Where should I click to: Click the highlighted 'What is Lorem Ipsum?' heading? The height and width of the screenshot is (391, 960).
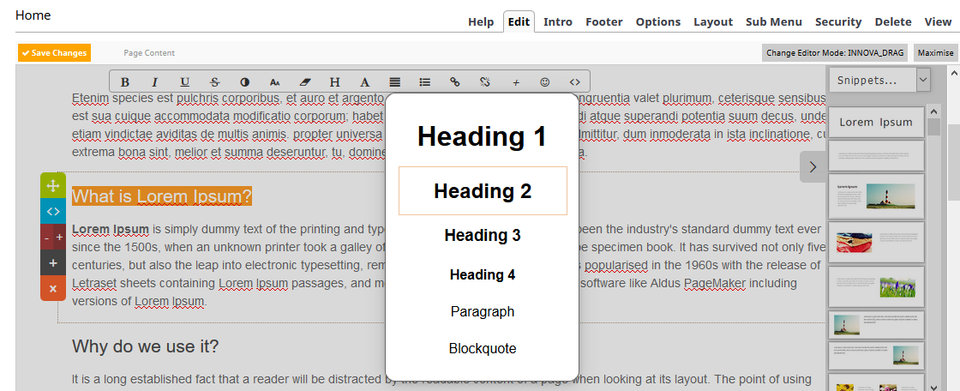point(162,196)
